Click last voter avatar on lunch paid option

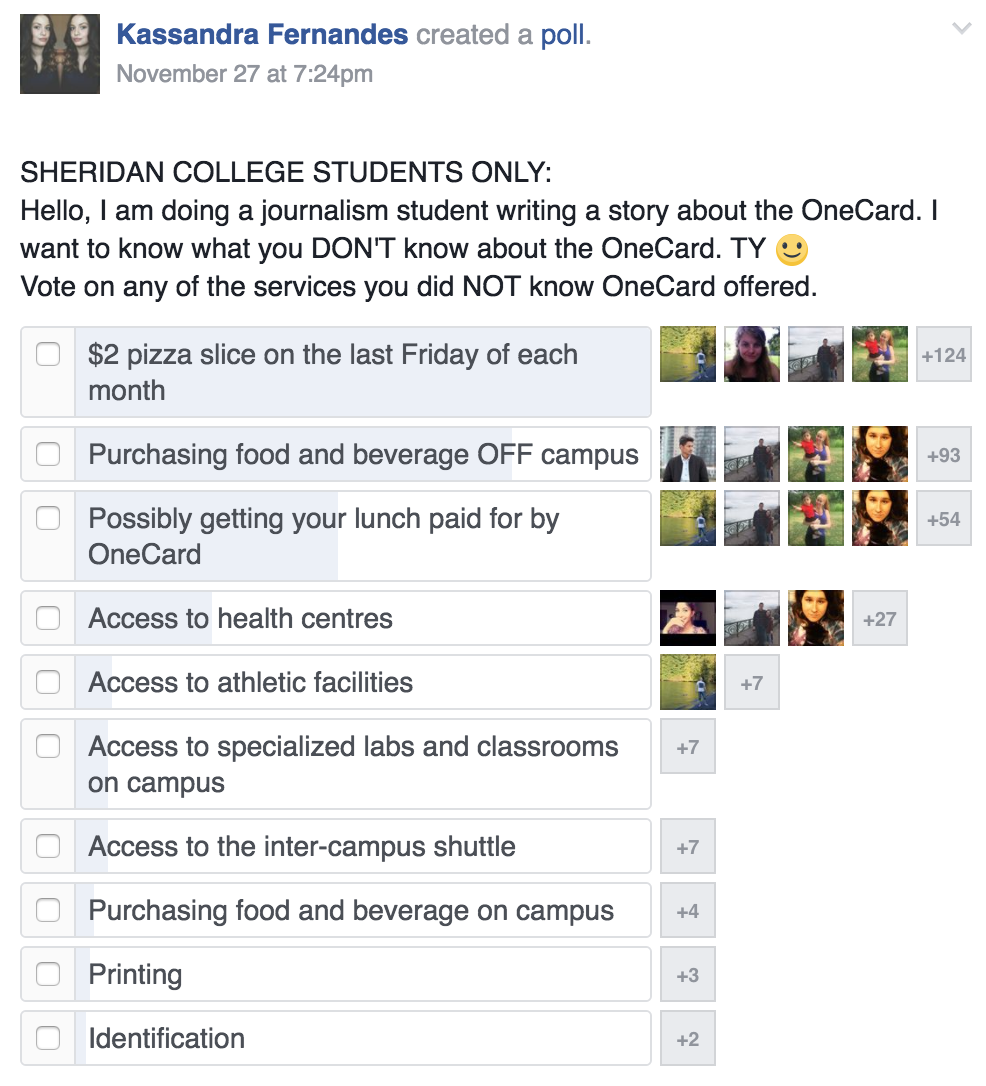tap(880, 518)
